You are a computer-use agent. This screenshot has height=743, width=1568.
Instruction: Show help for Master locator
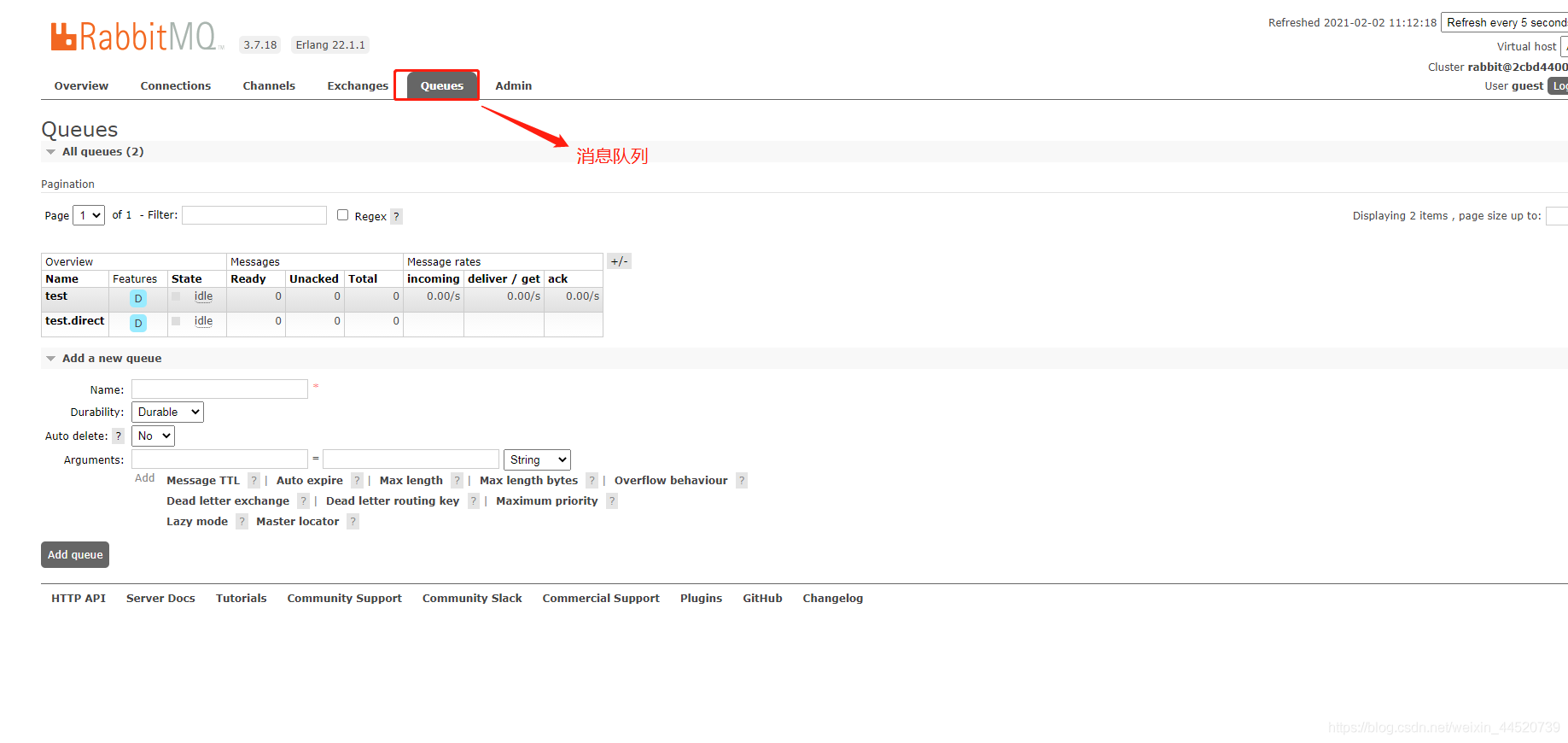point(353,522)
